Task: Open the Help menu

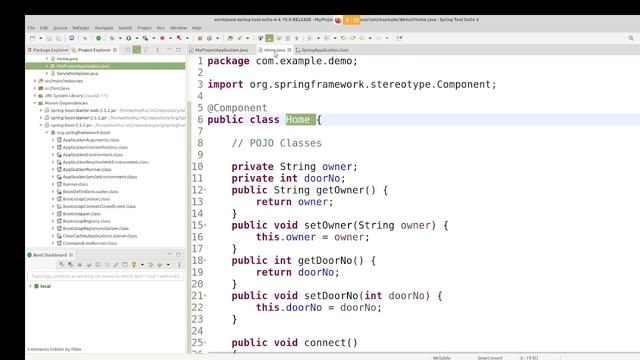Action: 196,28
